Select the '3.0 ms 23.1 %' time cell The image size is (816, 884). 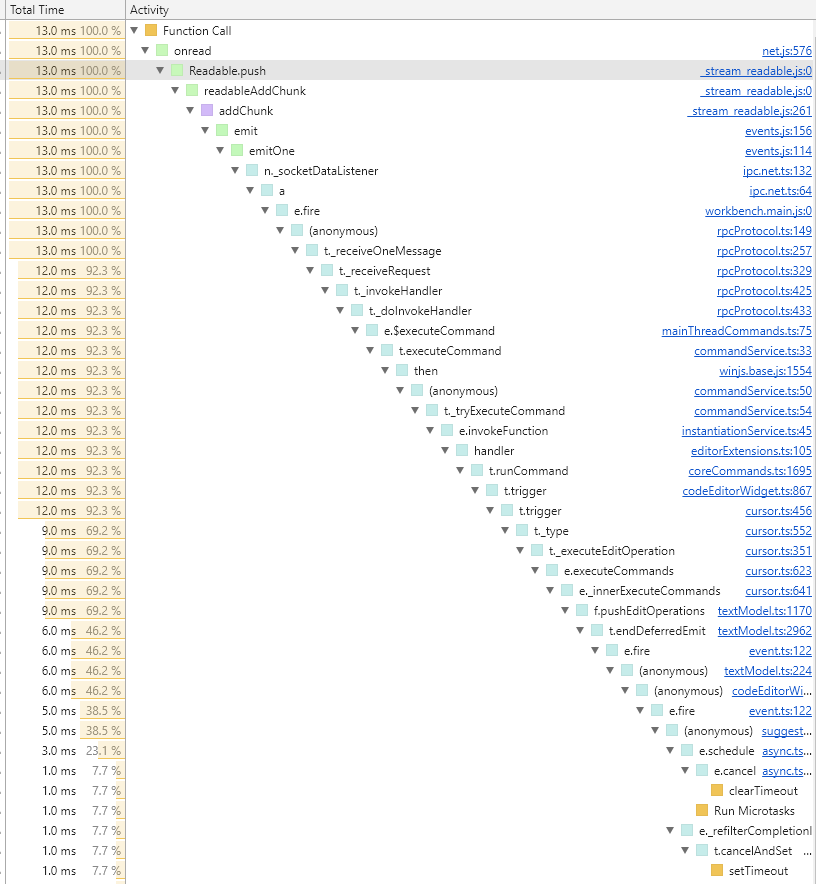click(x=65, y=751)
